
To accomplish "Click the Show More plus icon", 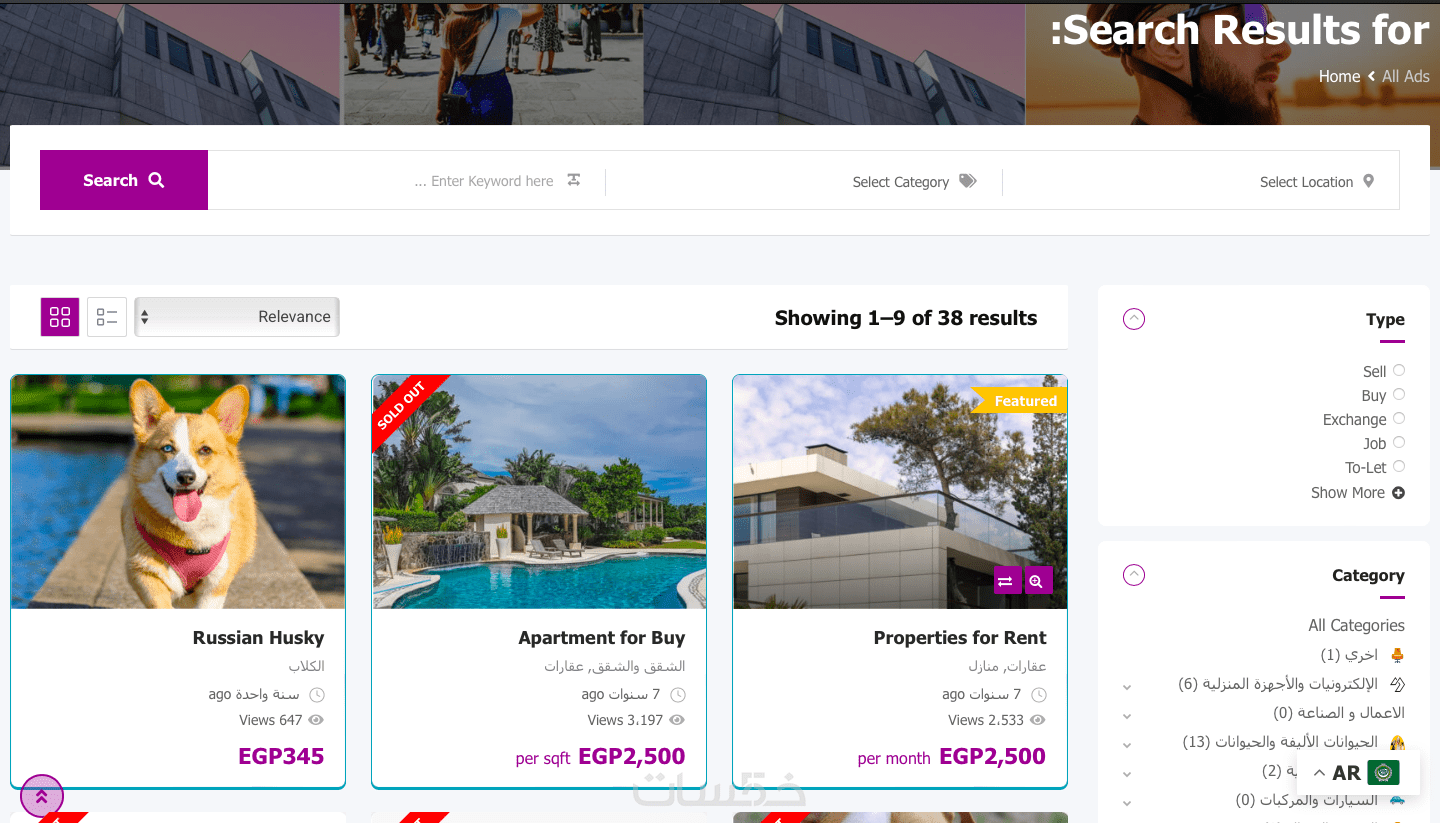I will coord(1398,493).
